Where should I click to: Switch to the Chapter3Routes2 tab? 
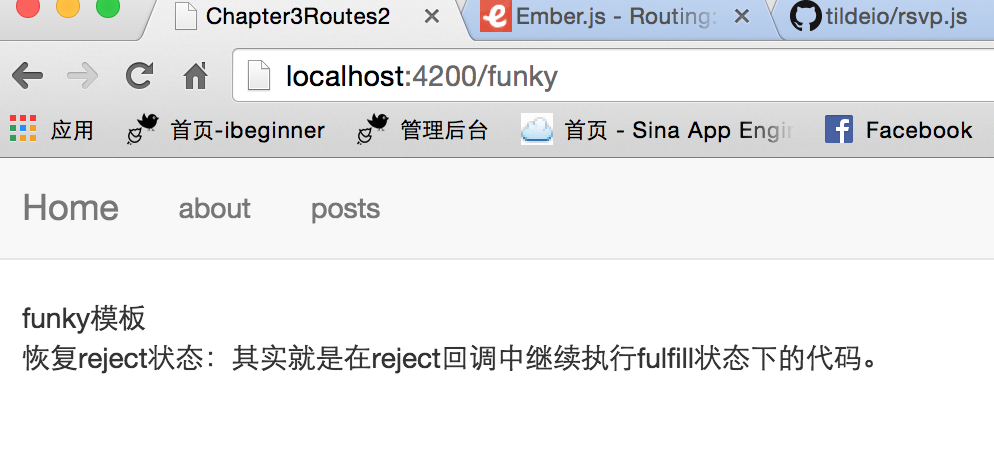point(298,17)
